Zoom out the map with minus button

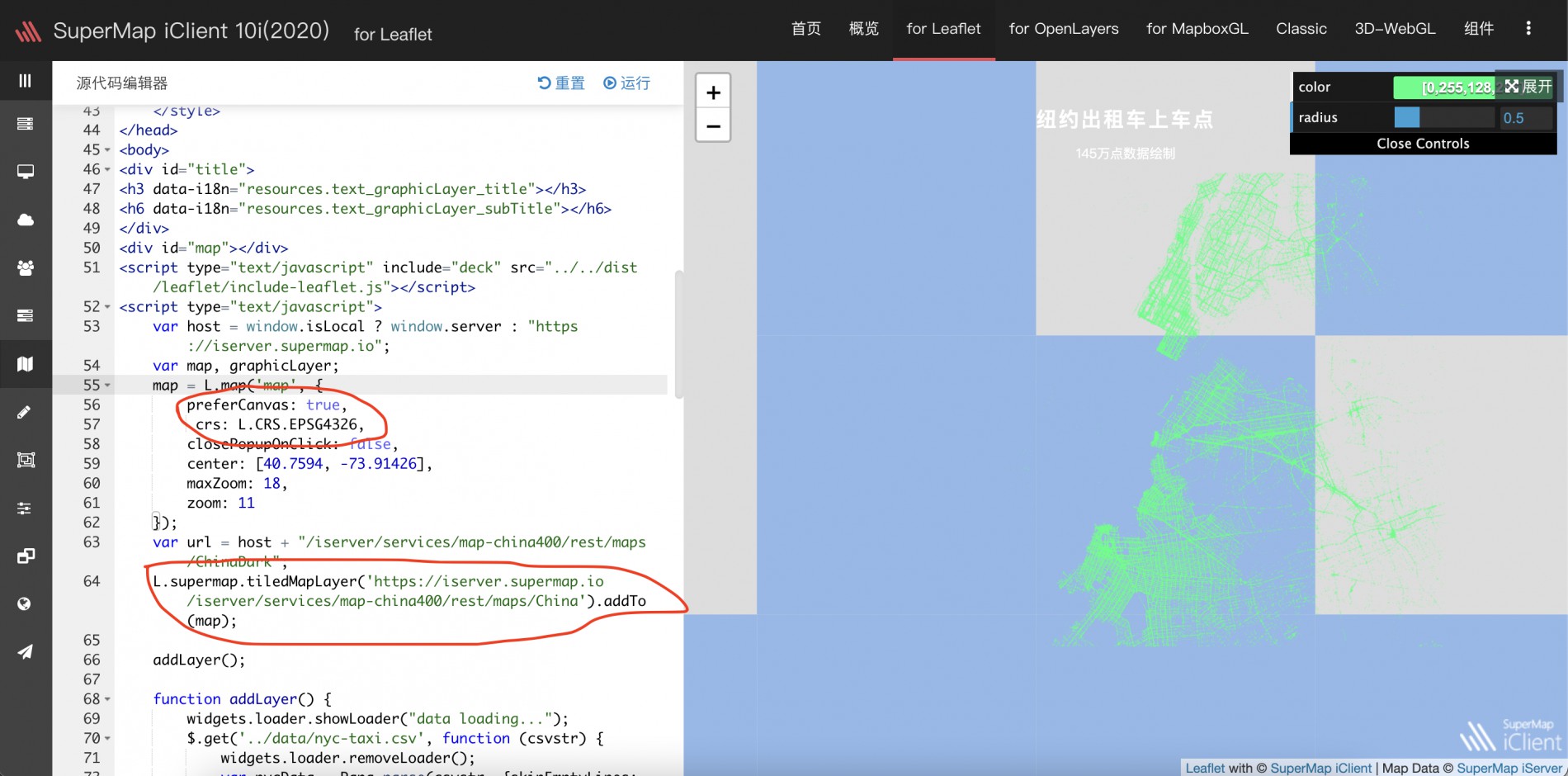[x=713, y=126]
